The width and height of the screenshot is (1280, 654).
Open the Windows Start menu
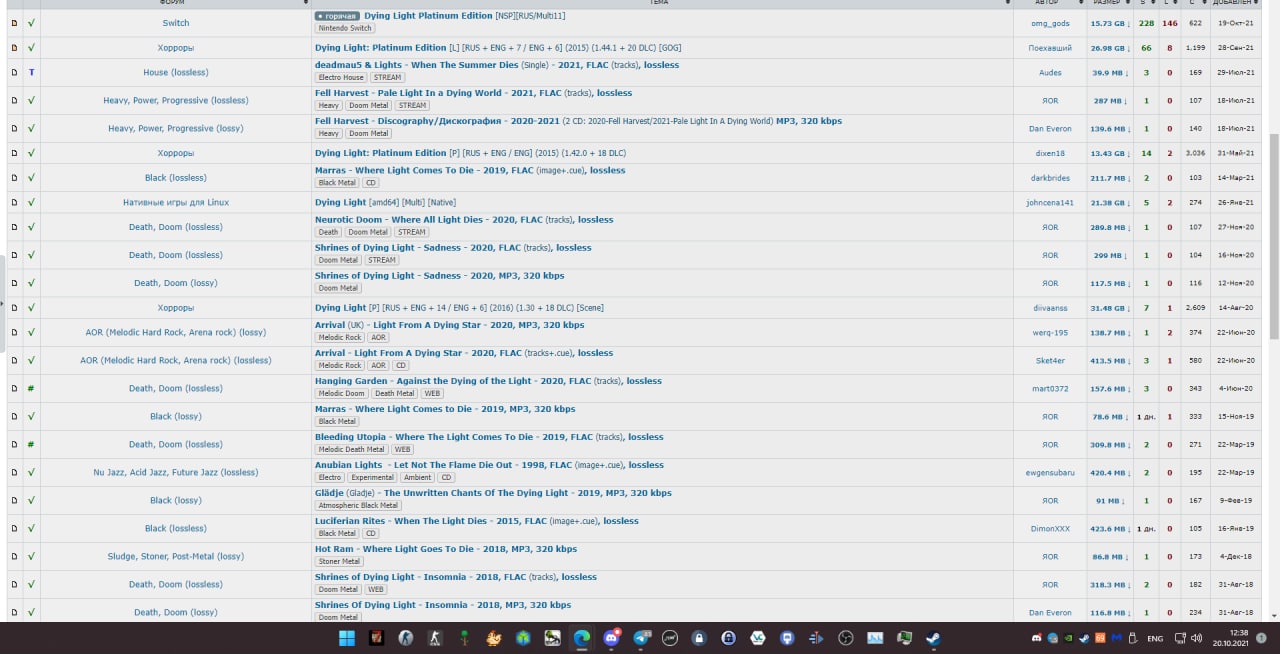[347, 638]
